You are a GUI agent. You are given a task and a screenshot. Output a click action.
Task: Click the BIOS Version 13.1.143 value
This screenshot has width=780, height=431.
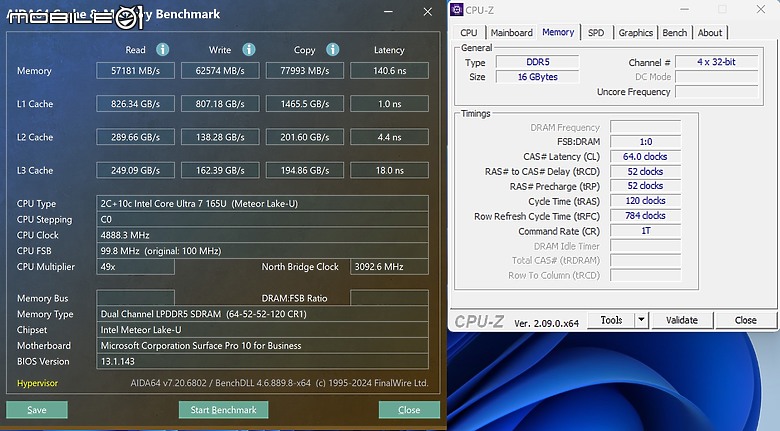click(262, 361)
